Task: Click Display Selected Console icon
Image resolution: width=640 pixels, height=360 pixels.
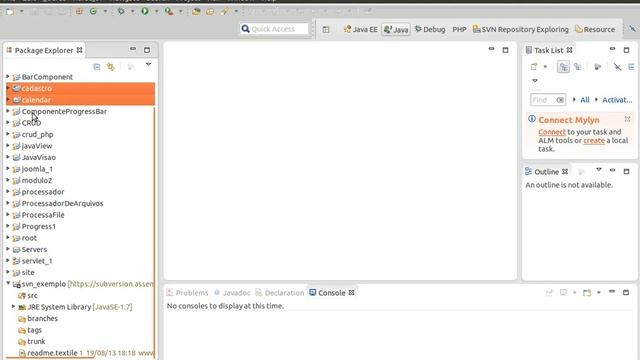Action: click(x=563, y=293)
